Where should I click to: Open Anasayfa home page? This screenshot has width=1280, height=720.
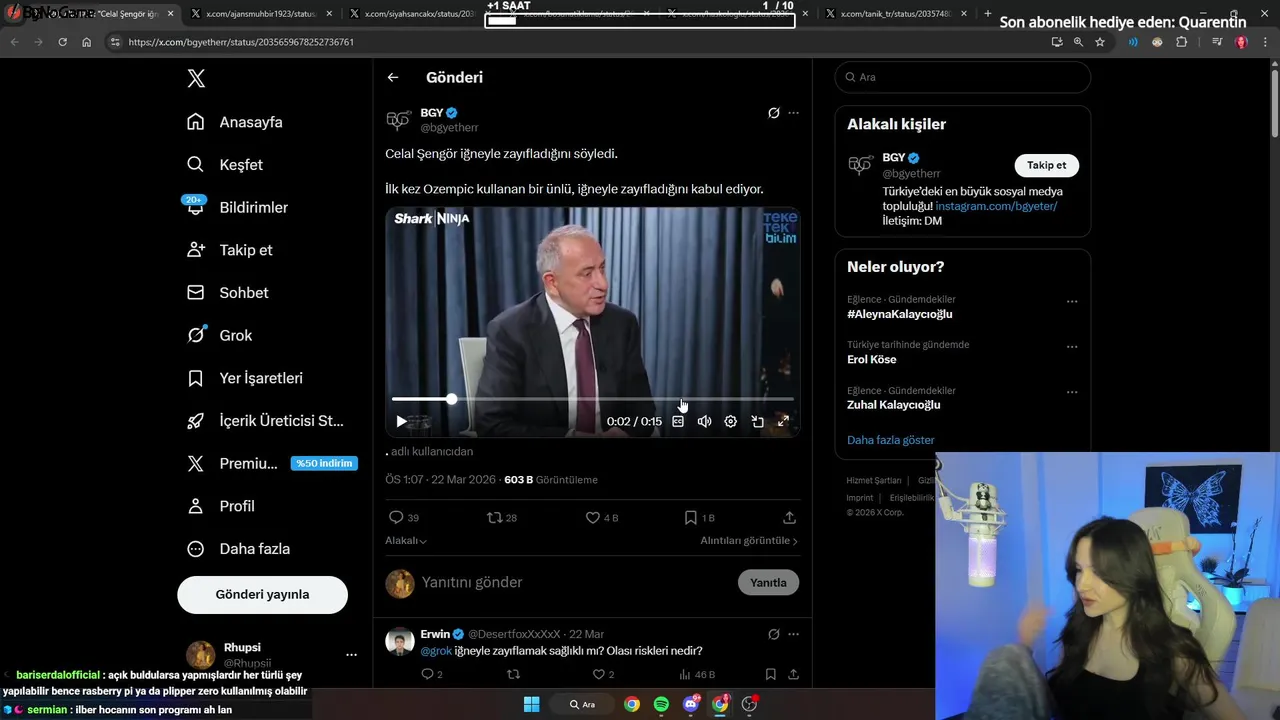(x=235, y=122)
